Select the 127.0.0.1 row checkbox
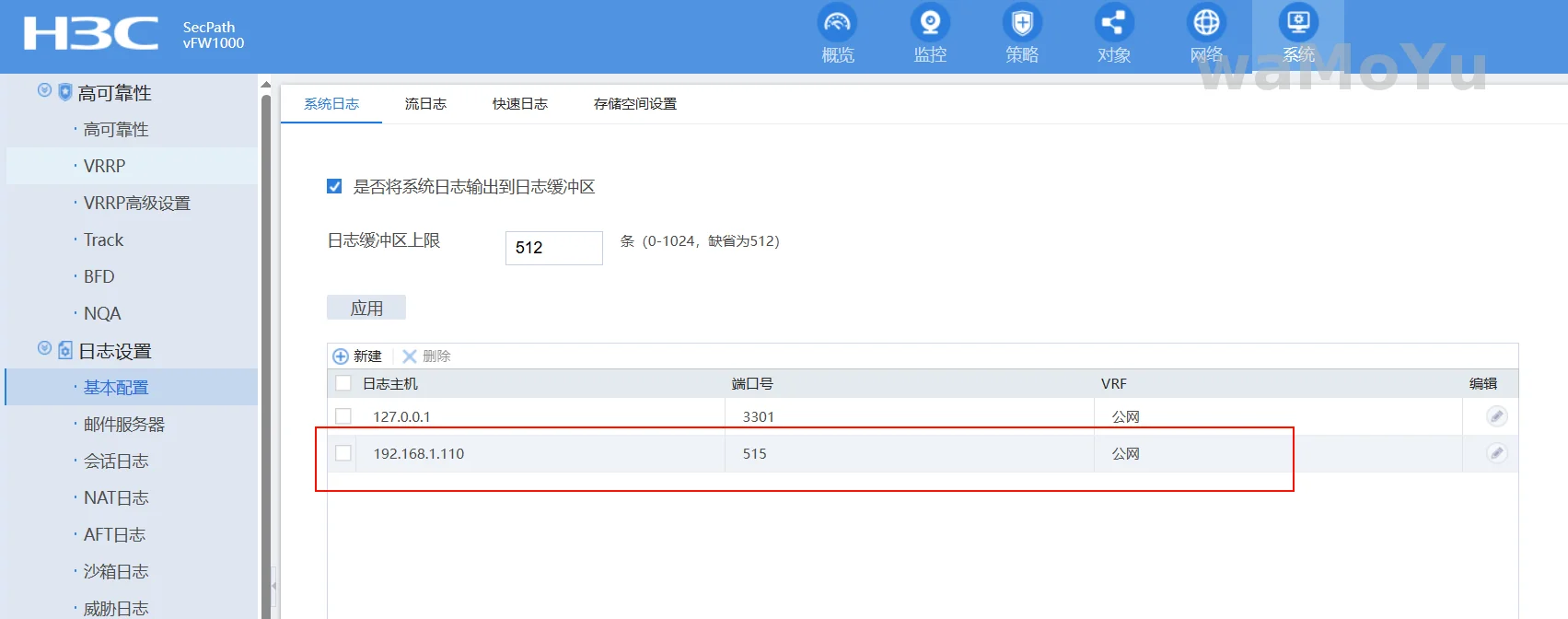Viewport: 1568px width, 619px height. point(343,416)
